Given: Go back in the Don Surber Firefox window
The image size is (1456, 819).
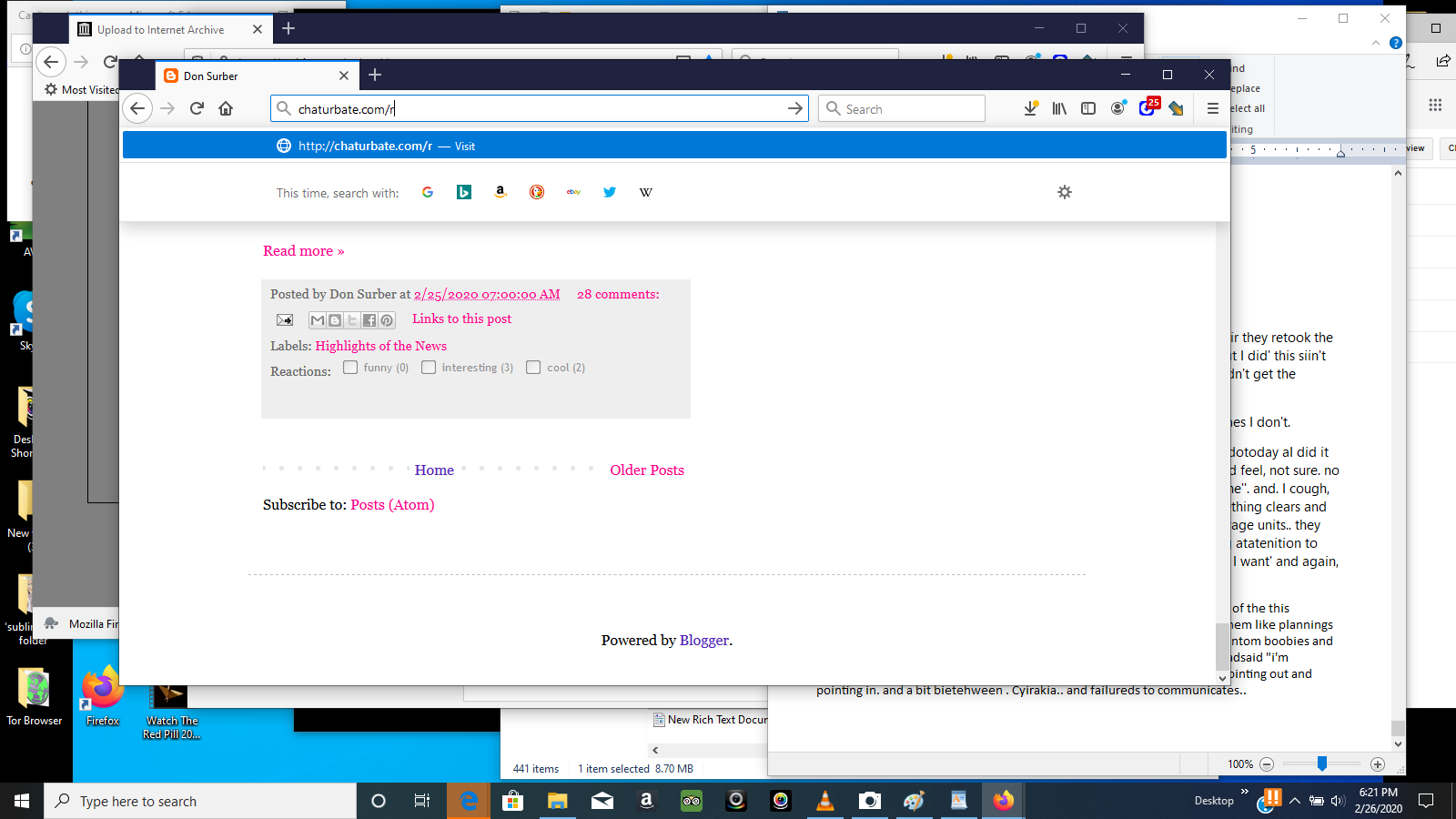Looking at the screenshot, I should [x=137, y=108].
